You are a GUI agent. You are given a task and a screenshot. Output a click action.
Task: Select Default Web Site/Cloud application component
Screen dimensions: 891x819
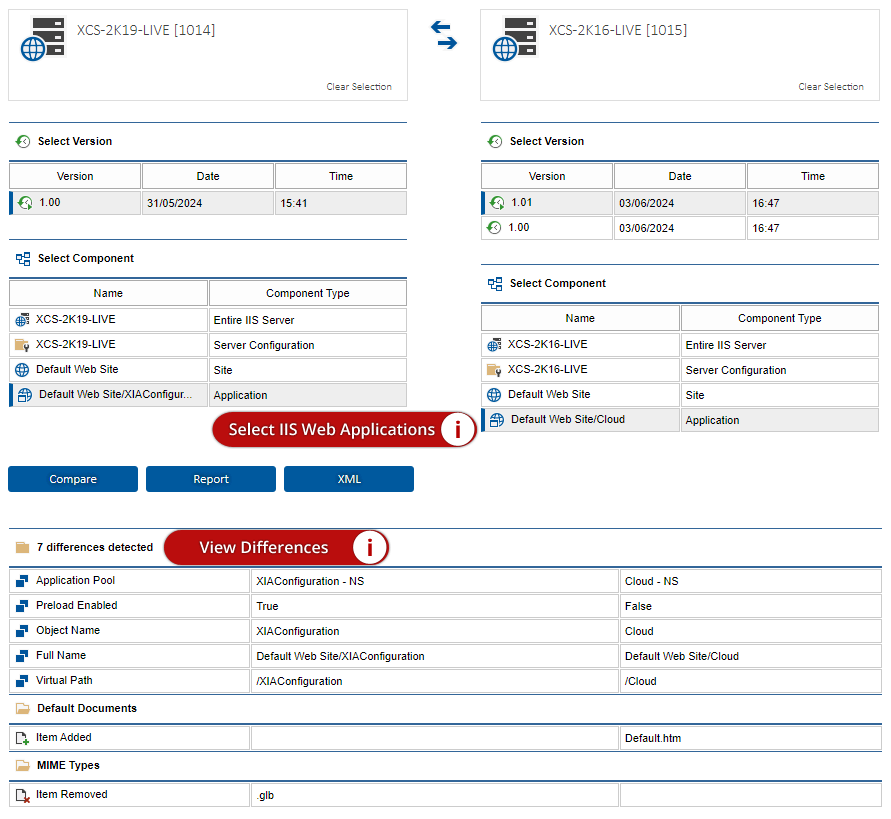[568, 420]
